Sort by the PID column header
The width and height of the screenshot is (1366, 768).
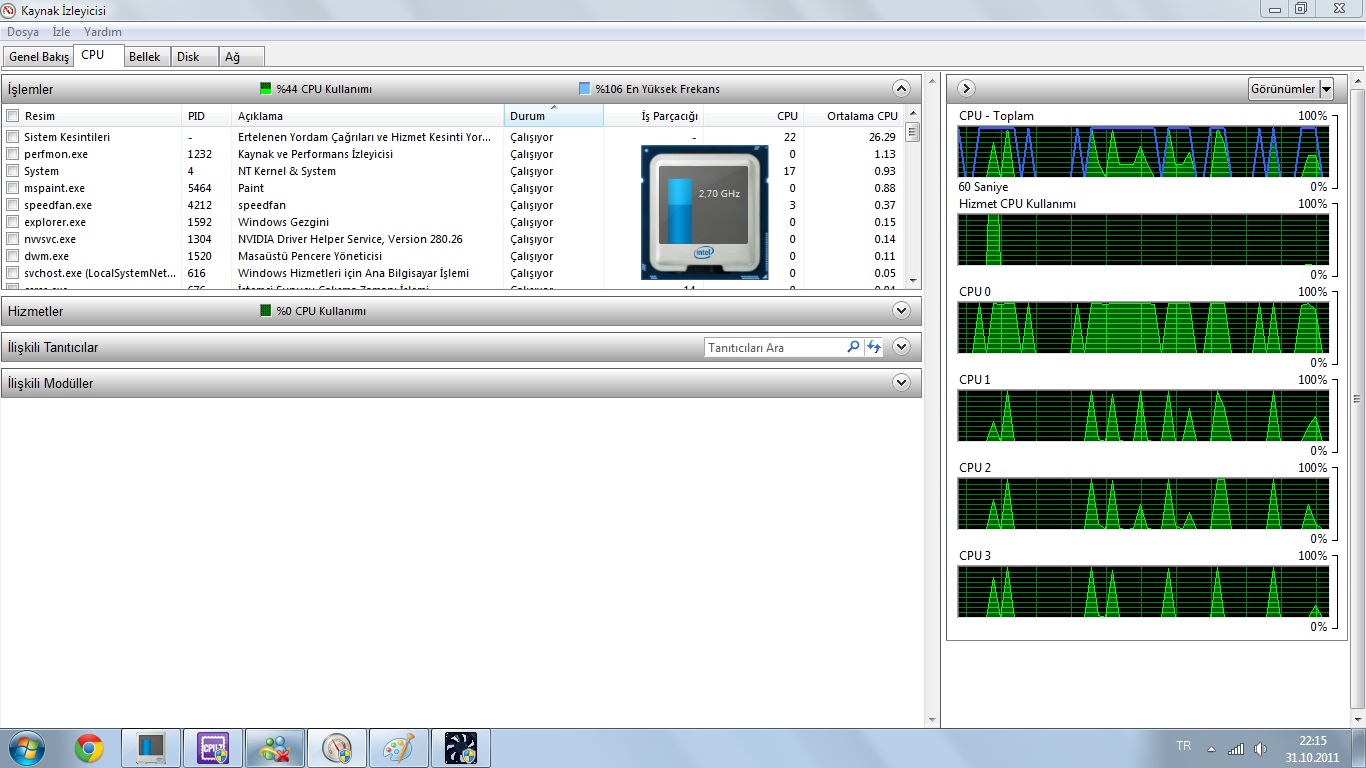coord(207,116)
